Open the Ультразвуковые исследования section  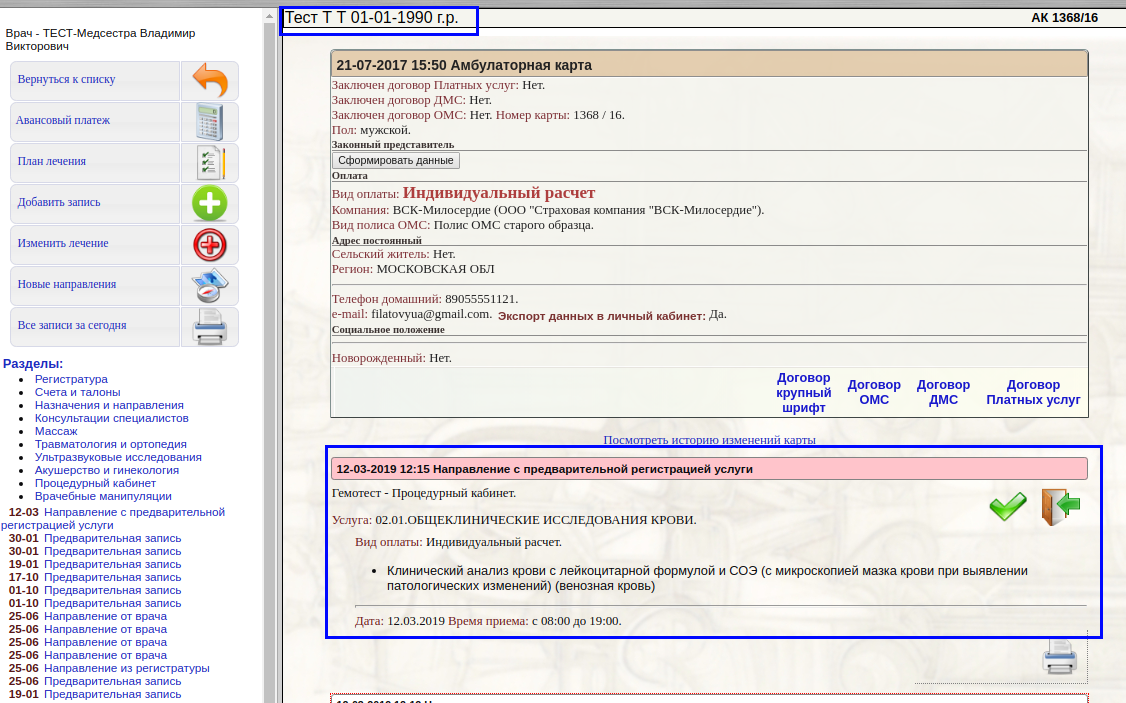click(118, 457)
